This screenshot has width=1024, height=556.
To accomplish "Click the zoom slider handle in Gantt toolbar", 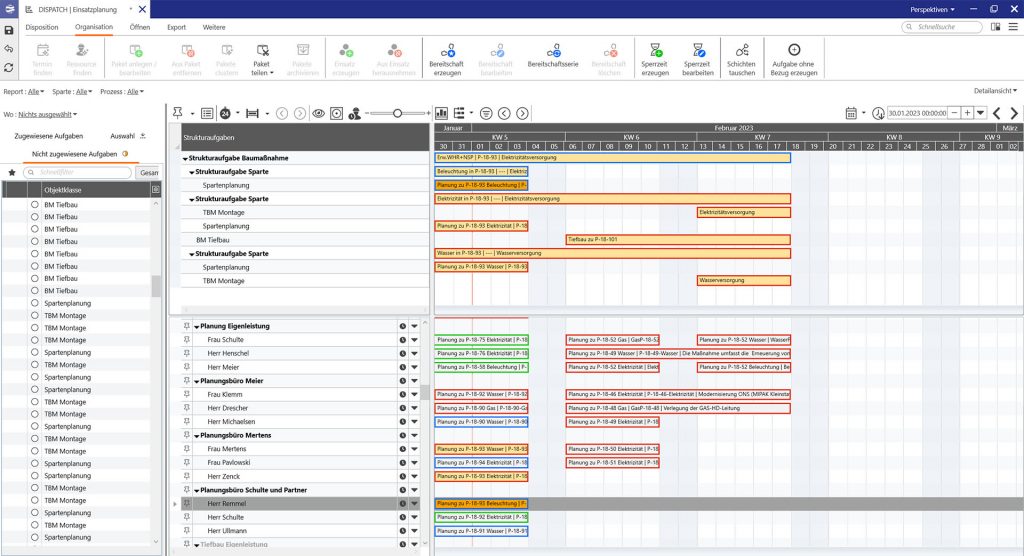I will click(x=398, y=114).
